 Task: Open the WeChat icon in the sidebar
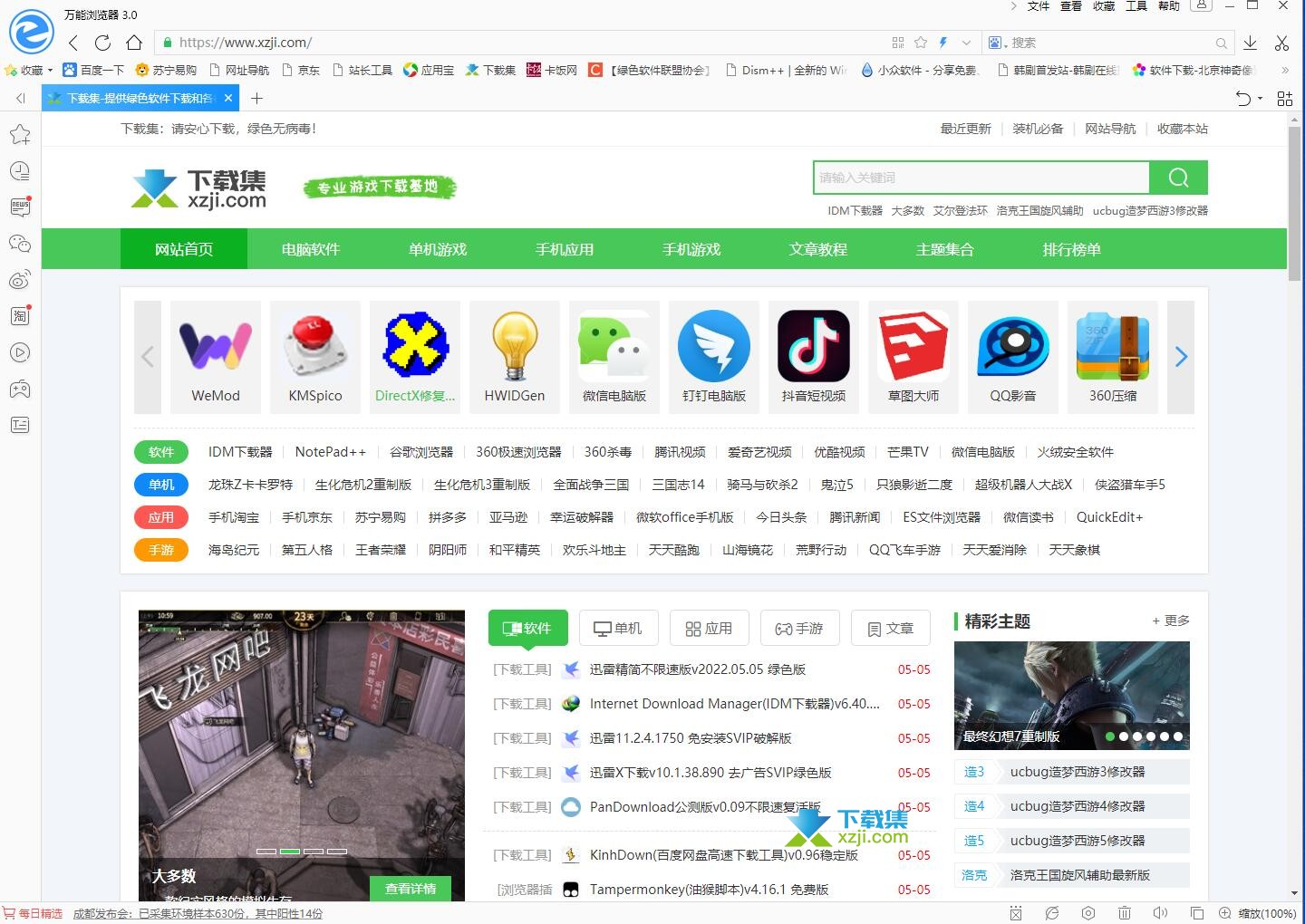(x=20, y=244)
